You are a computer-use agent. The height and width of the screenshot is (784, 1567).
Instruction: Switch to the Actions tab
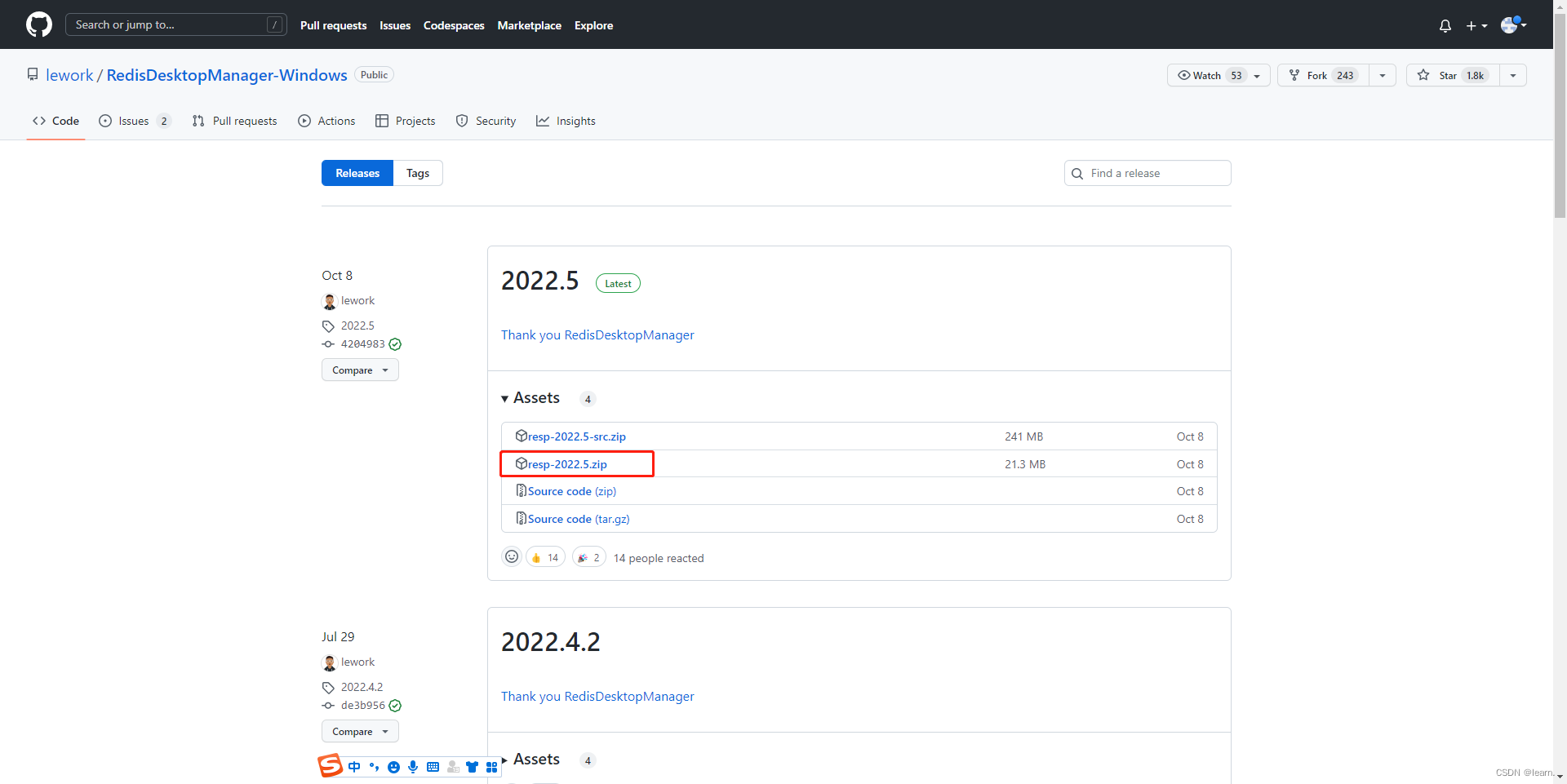tap(326, 121)
